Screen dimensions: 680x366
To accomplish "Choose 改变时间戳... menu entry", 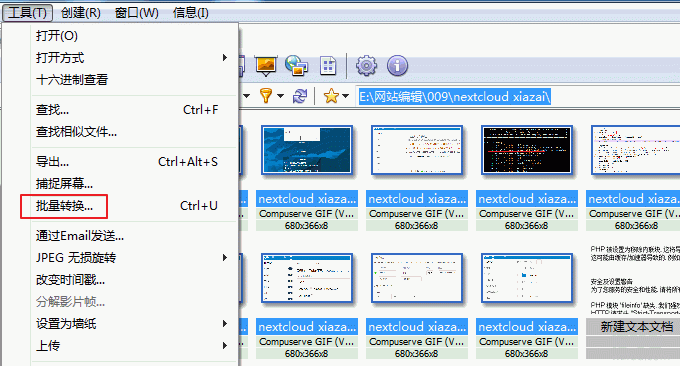I will (x=70, y=280).
